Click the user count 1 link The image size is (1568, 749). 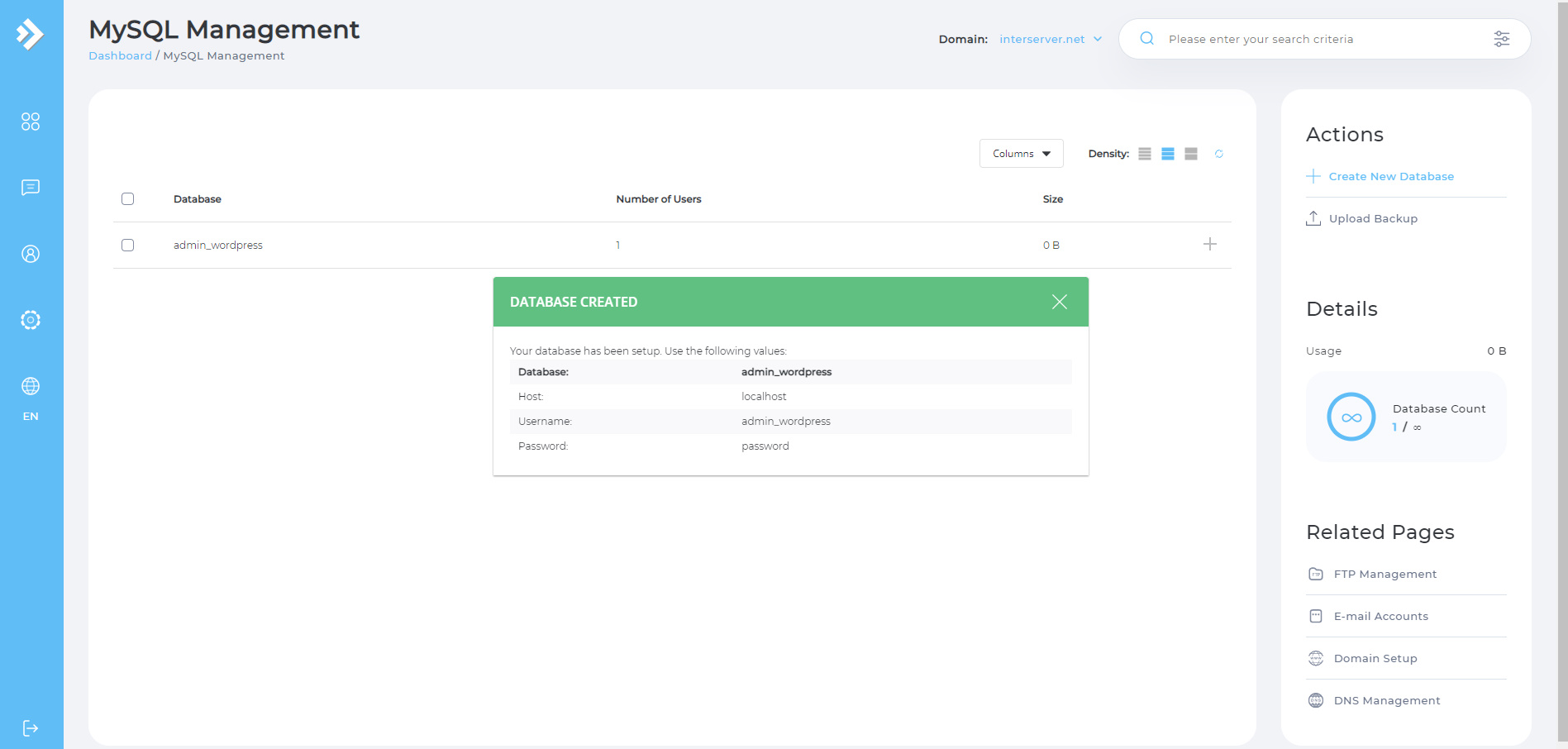click(617, 246)
